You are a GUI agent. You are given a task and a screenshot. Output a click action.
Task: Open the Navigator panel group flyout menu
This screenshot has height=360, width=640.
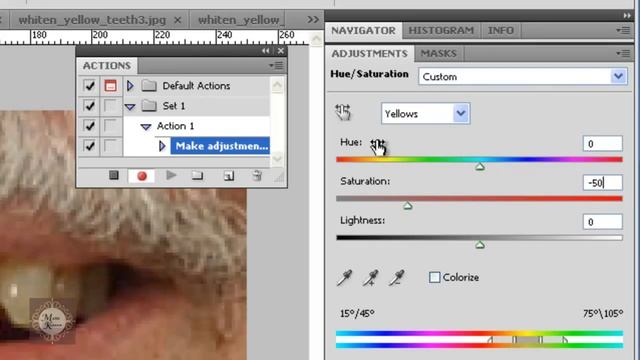coord(623,30)
